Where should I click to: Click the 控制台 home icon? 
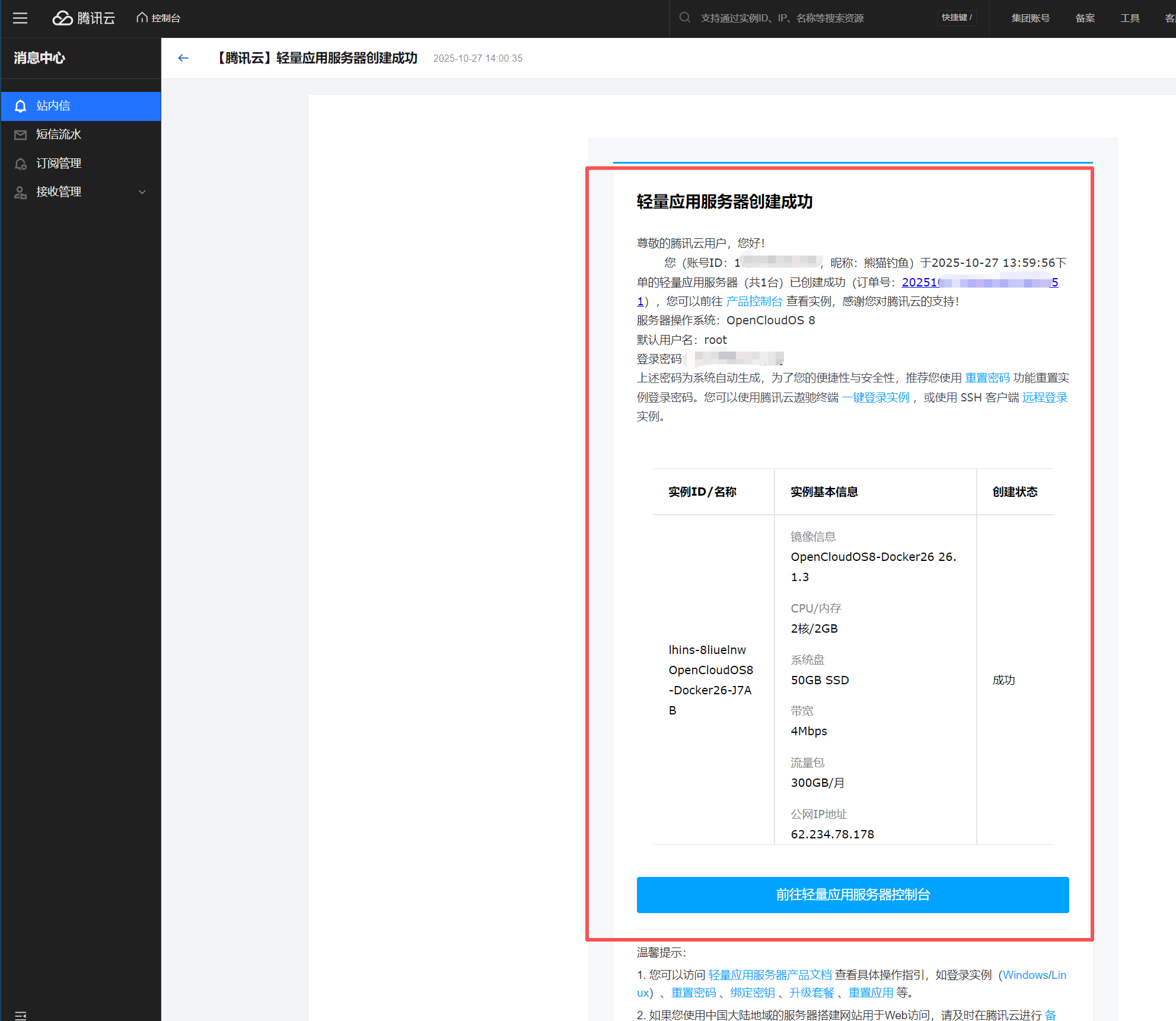click(x=142, y=17)
